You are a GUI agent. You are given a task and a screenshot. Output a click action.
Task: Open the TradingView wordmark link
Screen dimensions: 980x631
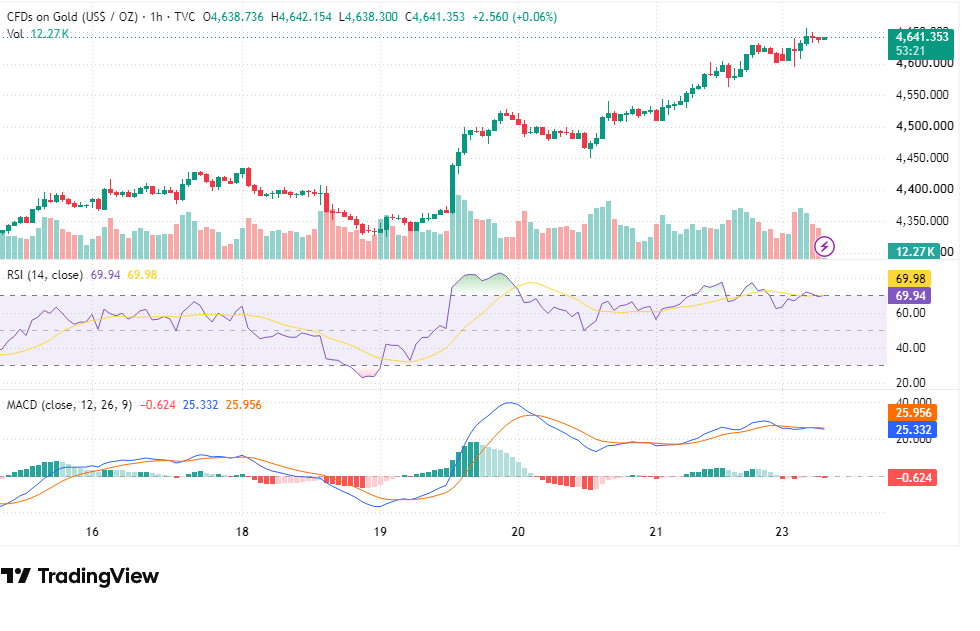click(x=98, y=575)
